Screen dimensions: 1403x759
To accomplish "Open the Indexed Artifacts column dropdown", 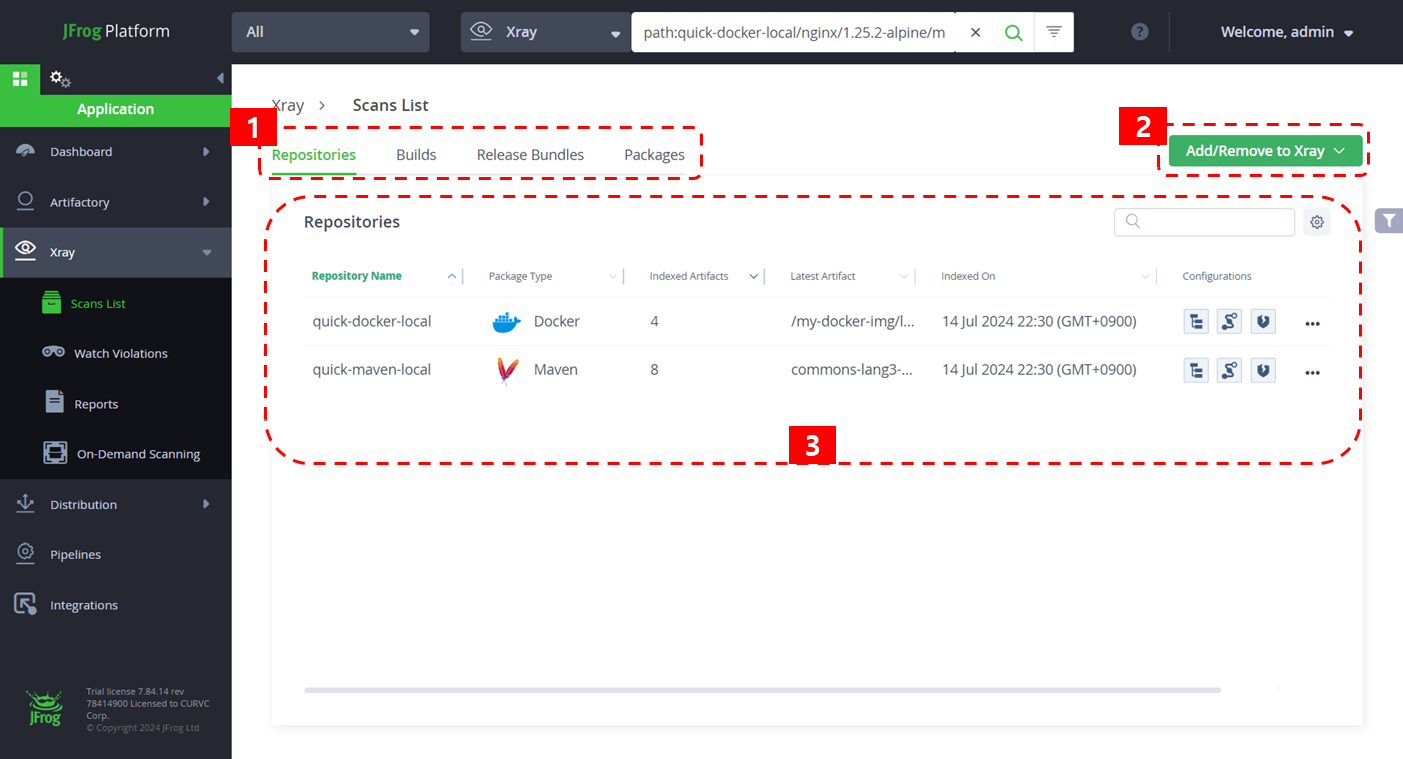I will pyautogui.click(x=753, y=277).
